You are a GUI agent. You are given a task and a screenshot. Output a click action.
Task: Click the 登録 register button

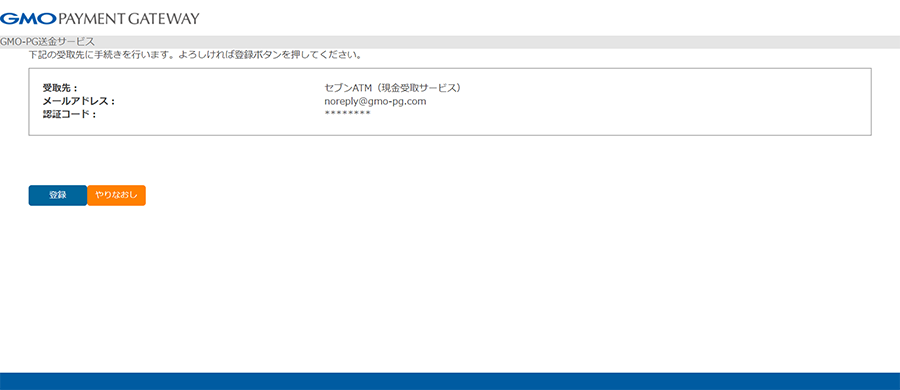[57, 195]
